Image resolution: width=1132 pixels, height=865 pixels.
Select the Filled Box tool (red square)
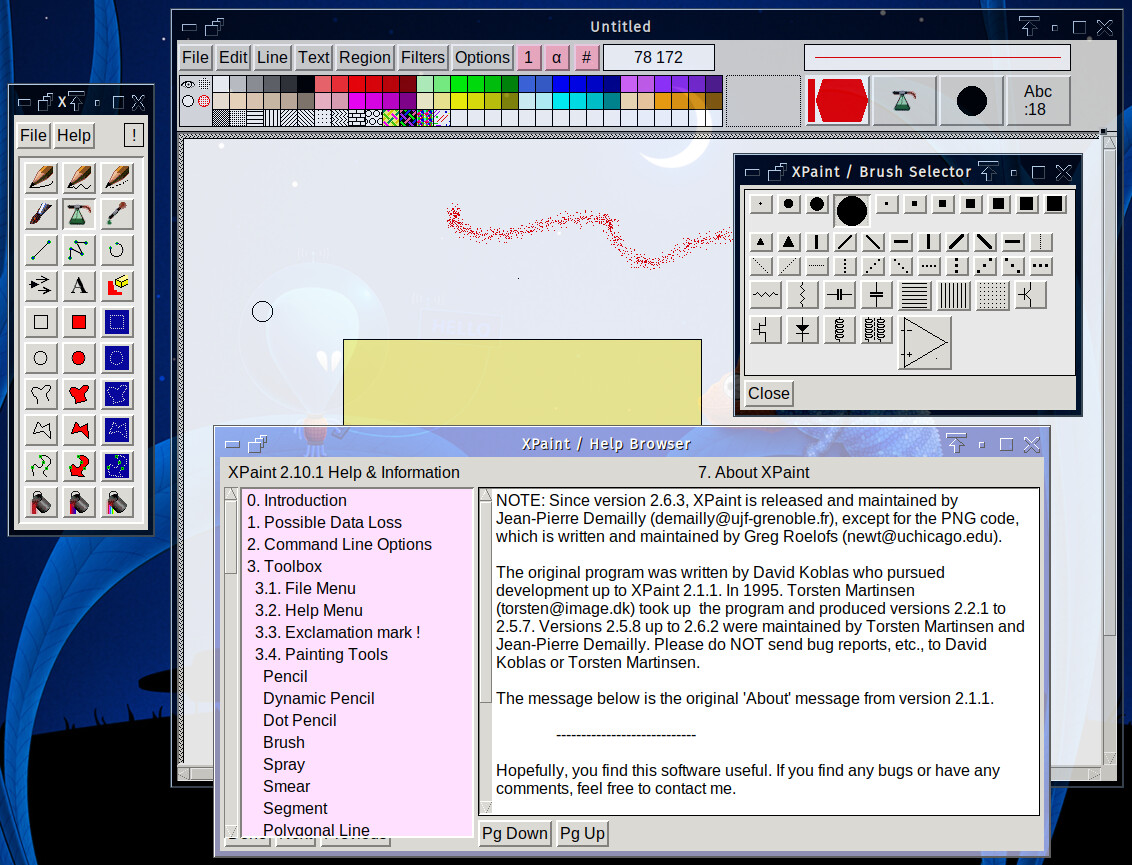pos(79,322)
